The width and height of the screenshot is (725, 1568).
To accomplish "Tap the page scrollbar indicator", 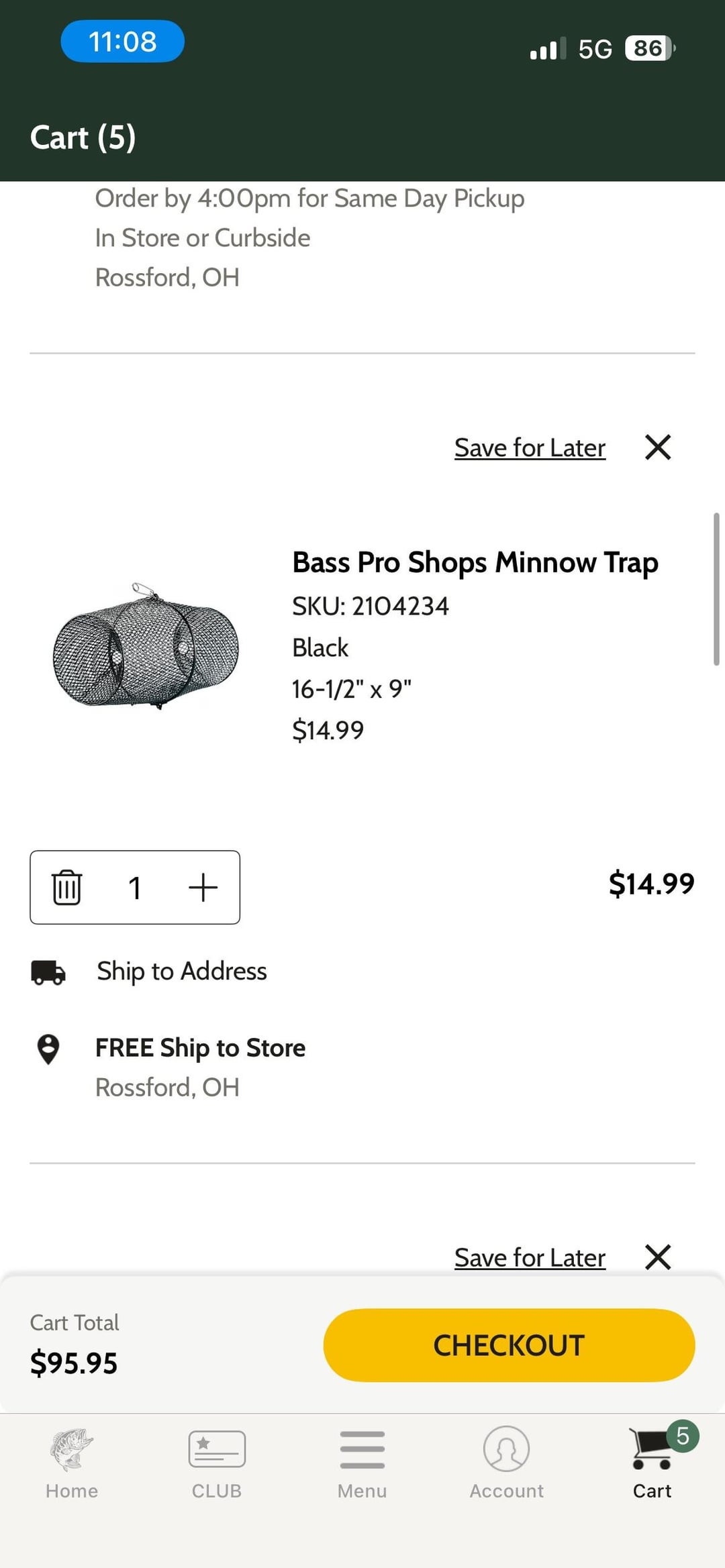I will coord(716,589).
